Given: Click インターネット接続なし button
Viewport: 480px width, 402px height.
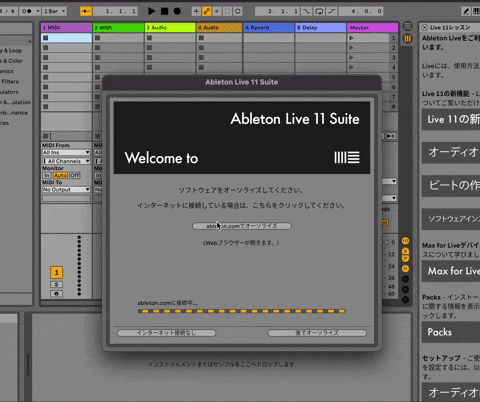Looking at the screenshot, I should (166, 333).
